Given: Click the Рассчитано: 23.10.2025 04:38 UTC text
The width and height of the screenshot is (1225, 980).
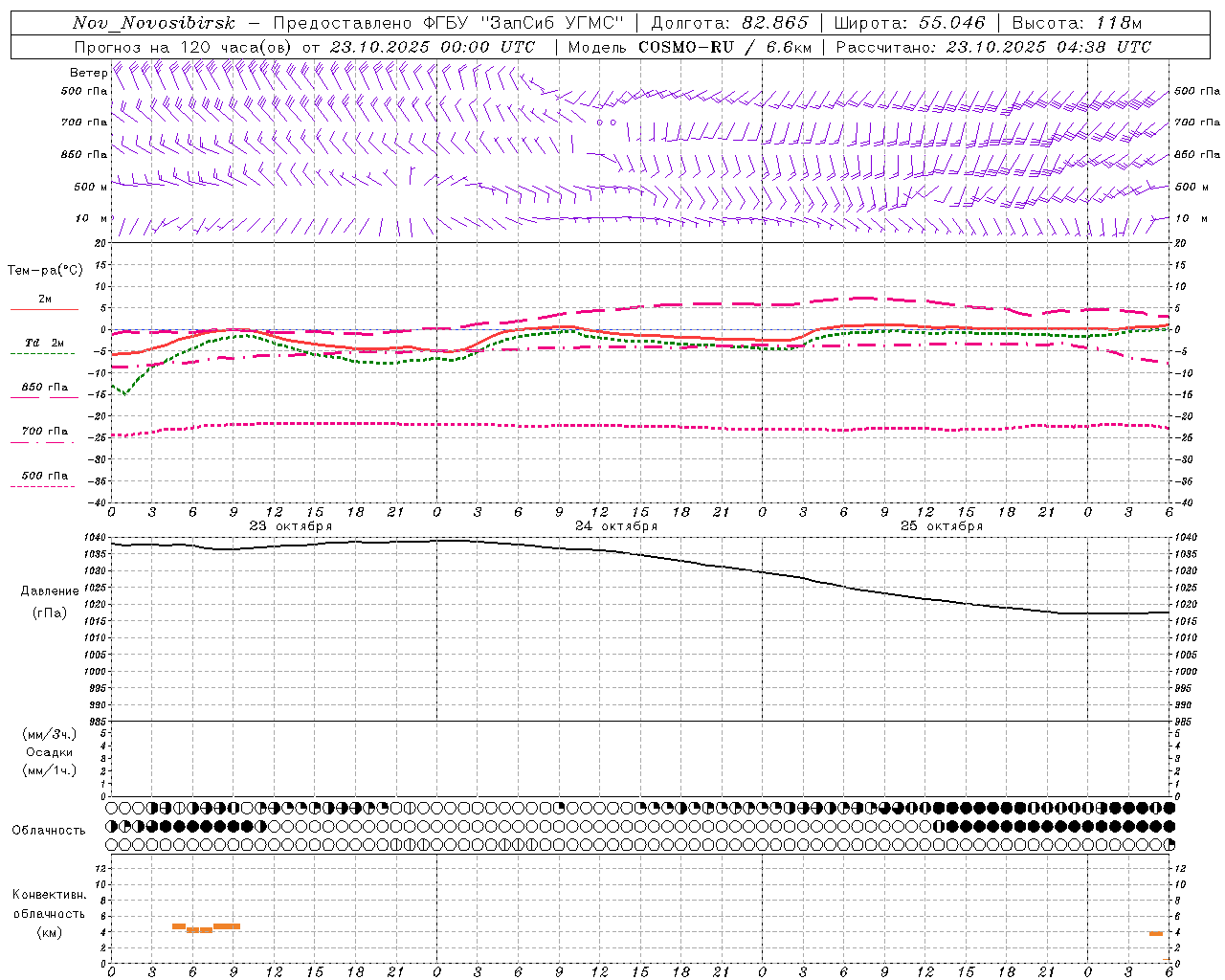Looking at the screenshot, I should click(993, 47).
